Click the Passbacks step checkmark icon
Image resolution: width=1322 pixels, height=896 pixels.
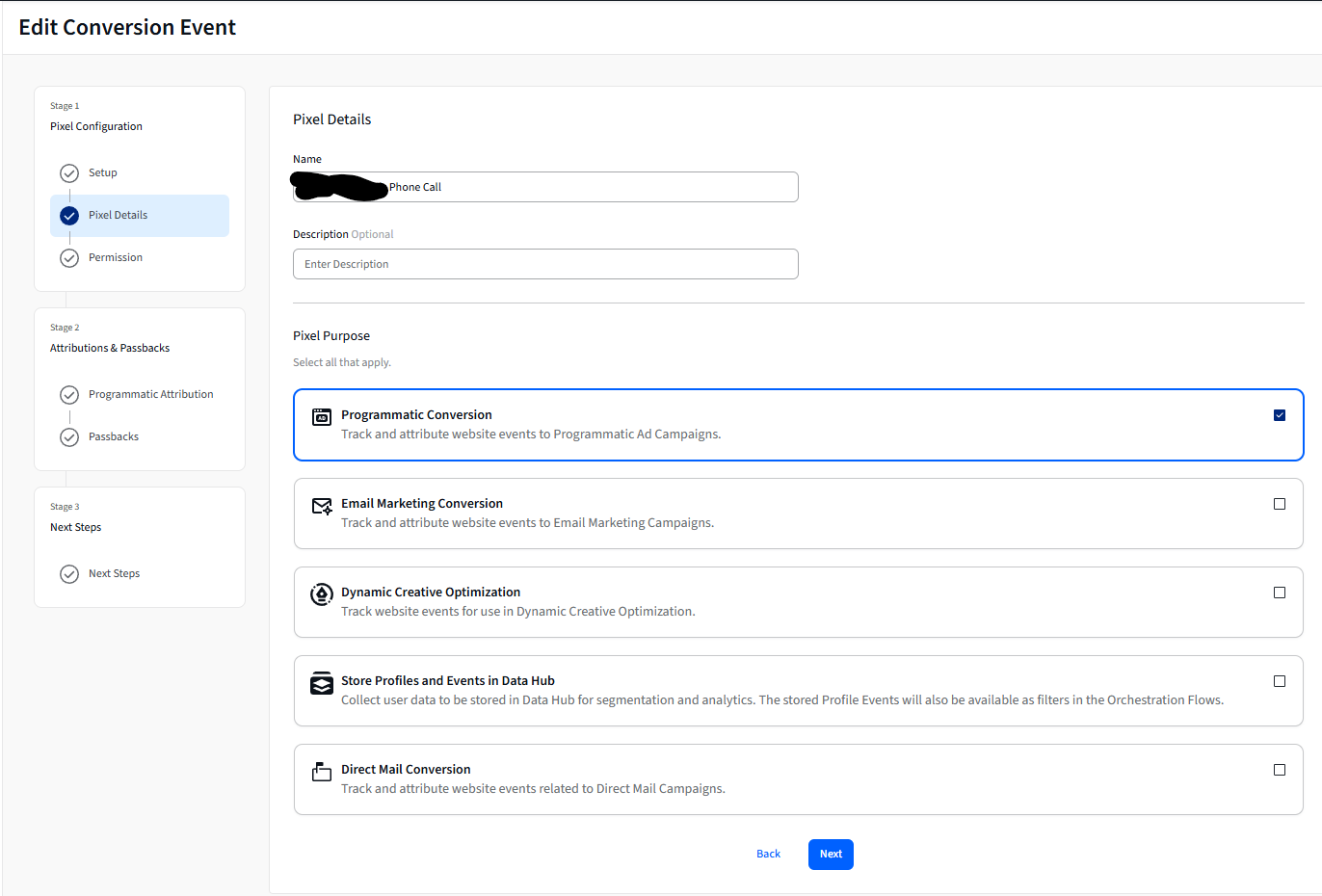(69, 437)
